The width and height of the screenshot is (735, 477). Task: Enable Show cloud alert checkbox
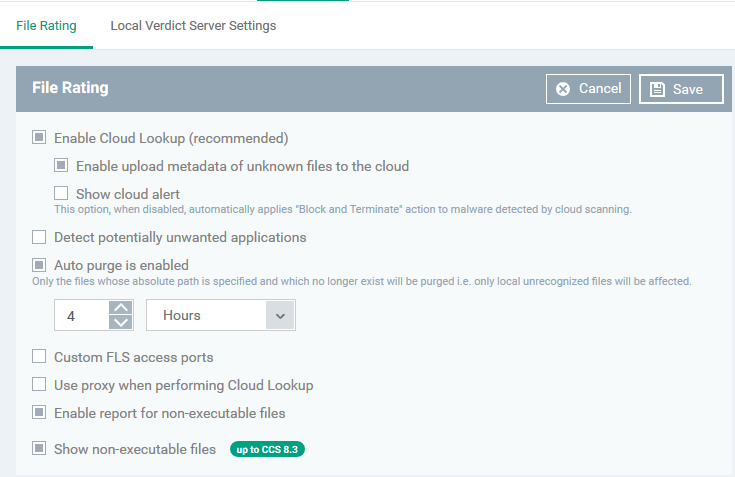point(61,193)
